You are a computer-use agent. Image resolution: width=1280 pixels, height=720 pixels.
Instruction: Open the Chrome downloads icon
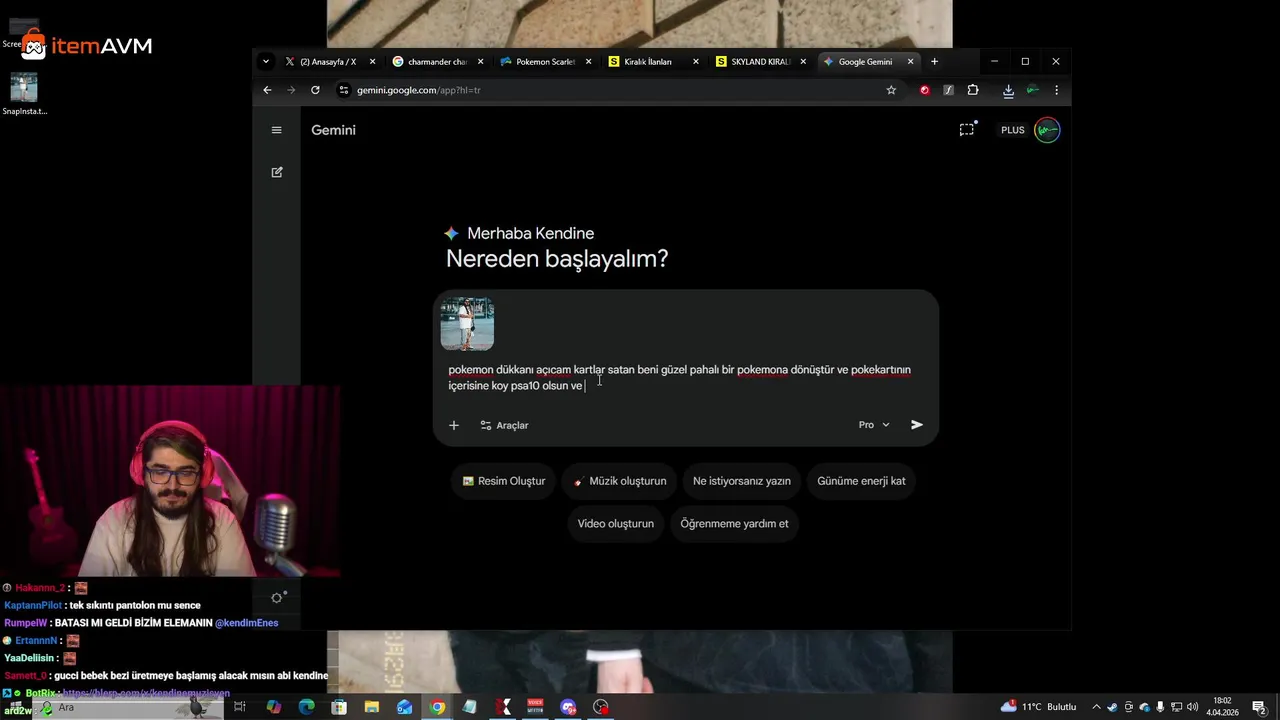point(1008,90)
